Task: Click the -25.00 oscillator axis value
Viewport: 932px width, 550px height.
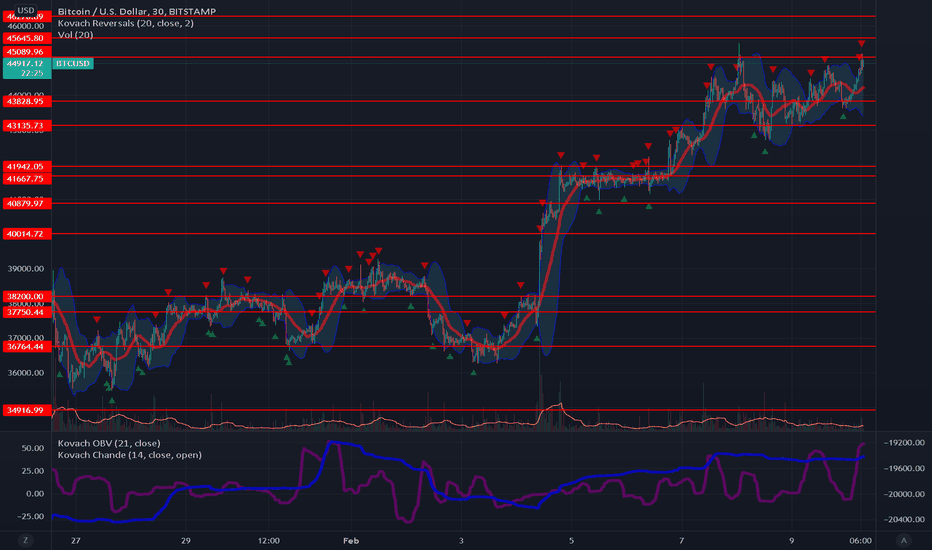Action: (x=30, y=516)
